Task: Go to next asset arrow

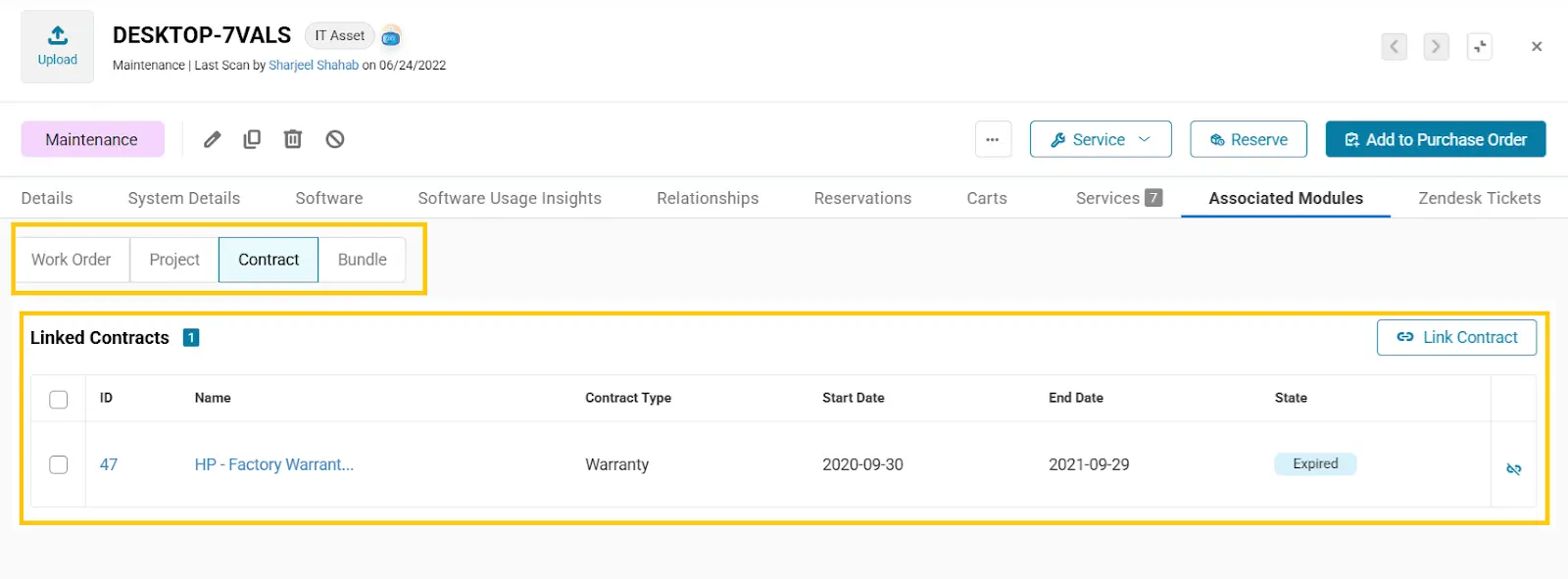Action: [x=1436, y=46]
